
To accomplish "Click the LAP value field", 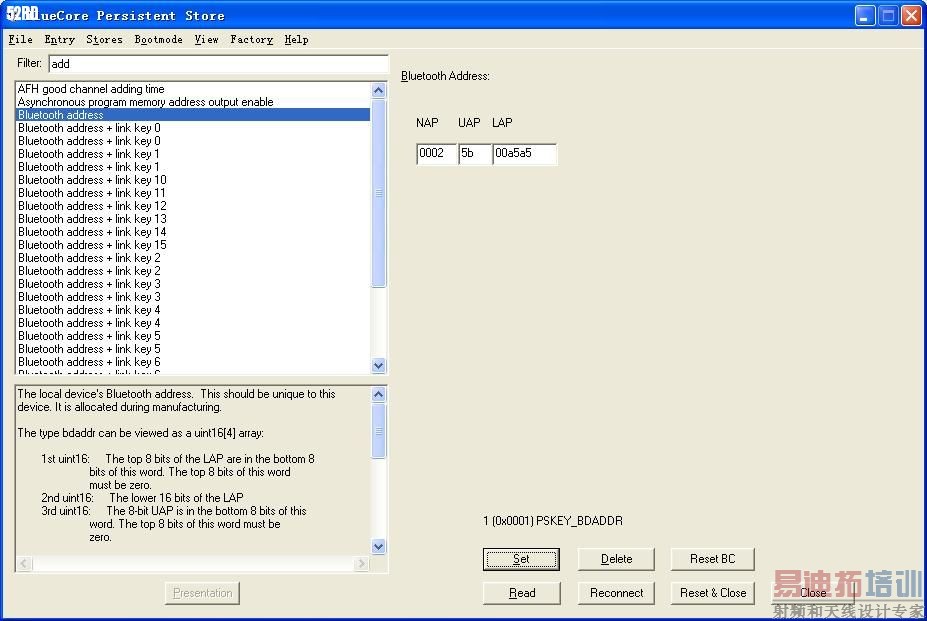I will click(x=524, y=154).
